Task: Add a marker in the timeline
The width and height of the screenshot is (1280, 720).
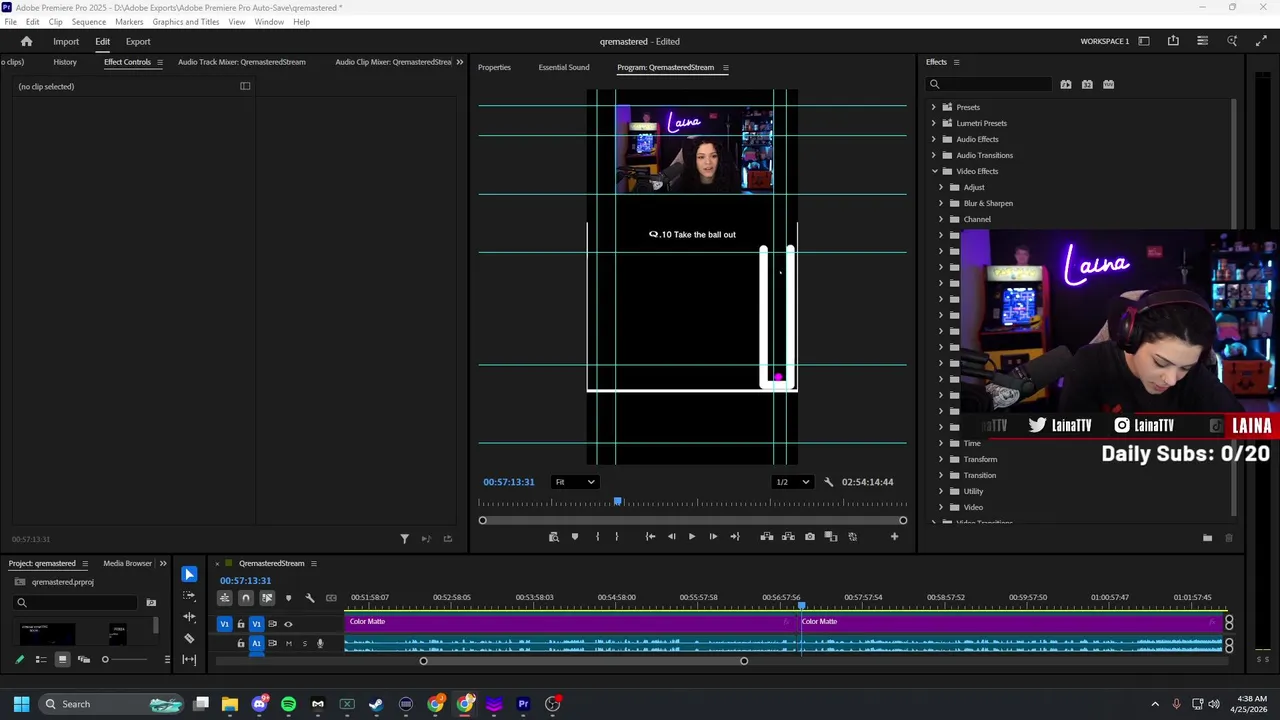Action: (x=288, y=598)
